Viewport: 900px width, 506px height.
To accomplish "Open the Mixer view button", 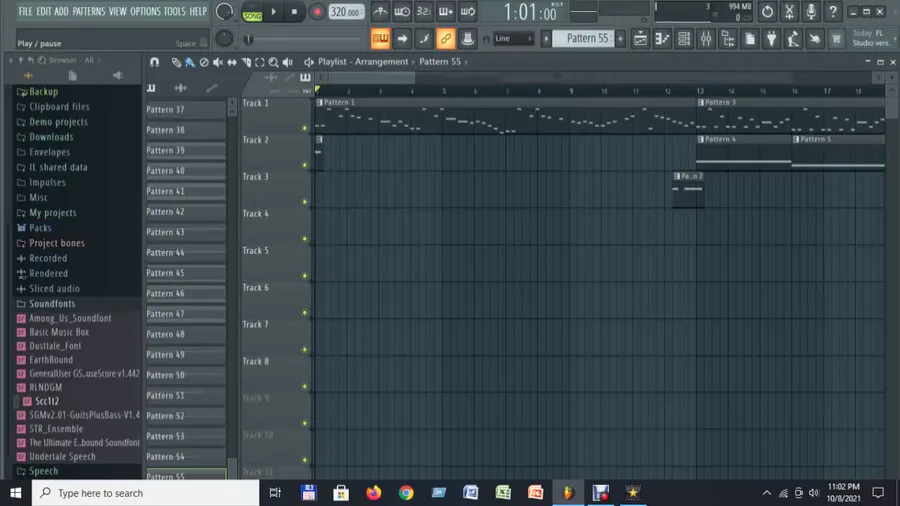I will click(705, 38).
